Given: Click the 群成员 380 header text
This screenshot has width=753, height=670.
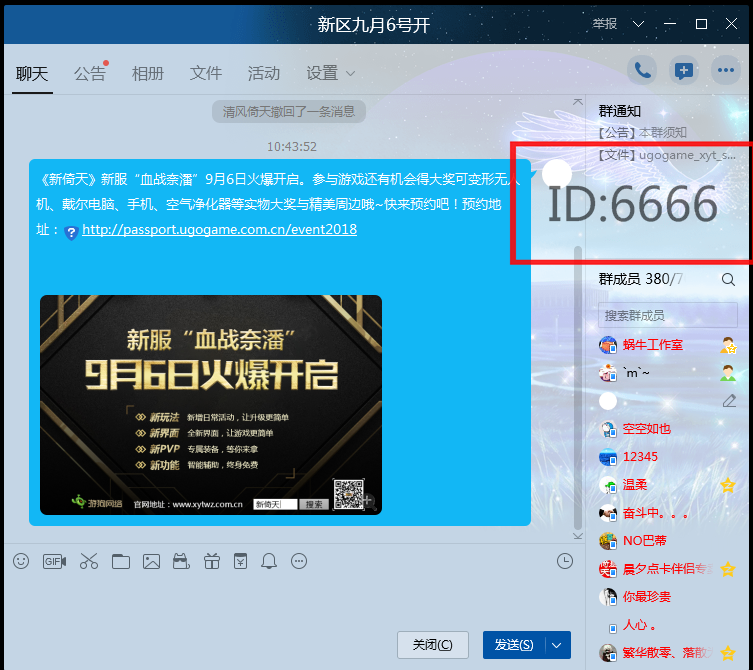Looking at the screenshot, I should coord(641,279).
